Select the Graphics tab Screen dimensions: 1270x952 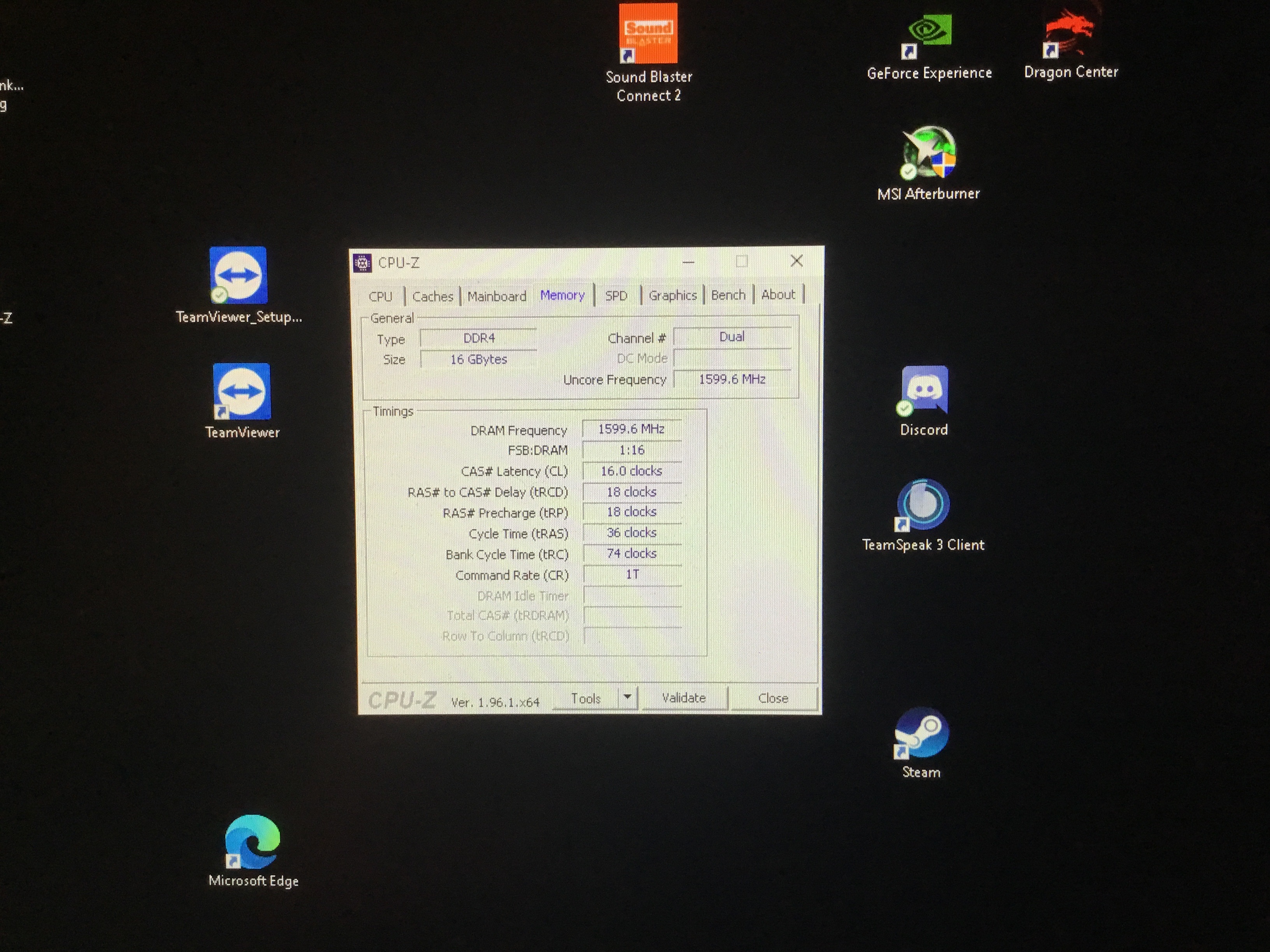(x=672, y=295)
